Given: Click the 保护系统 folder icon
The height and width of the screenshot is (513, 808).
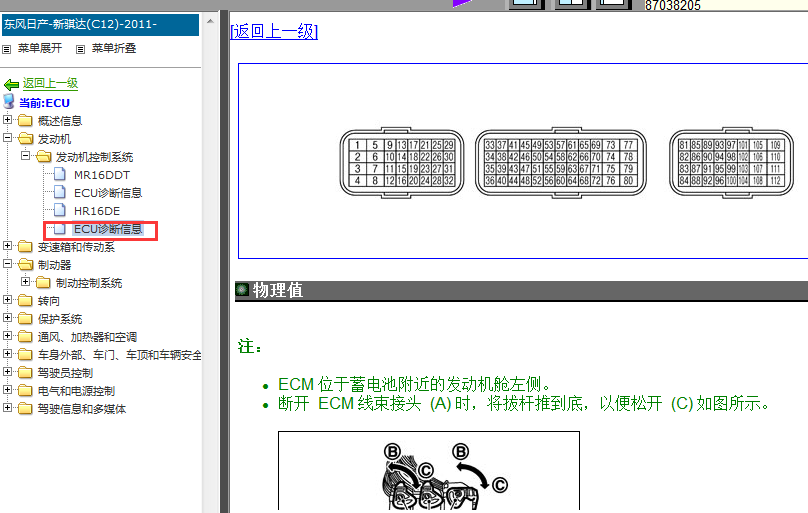Looking at the screenshot, I should click(x=25, y=319).
